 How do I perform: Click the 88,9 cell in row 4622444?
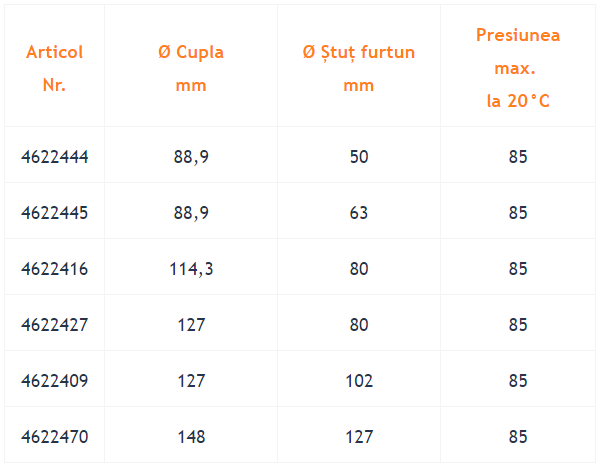[x=191, y=157]
